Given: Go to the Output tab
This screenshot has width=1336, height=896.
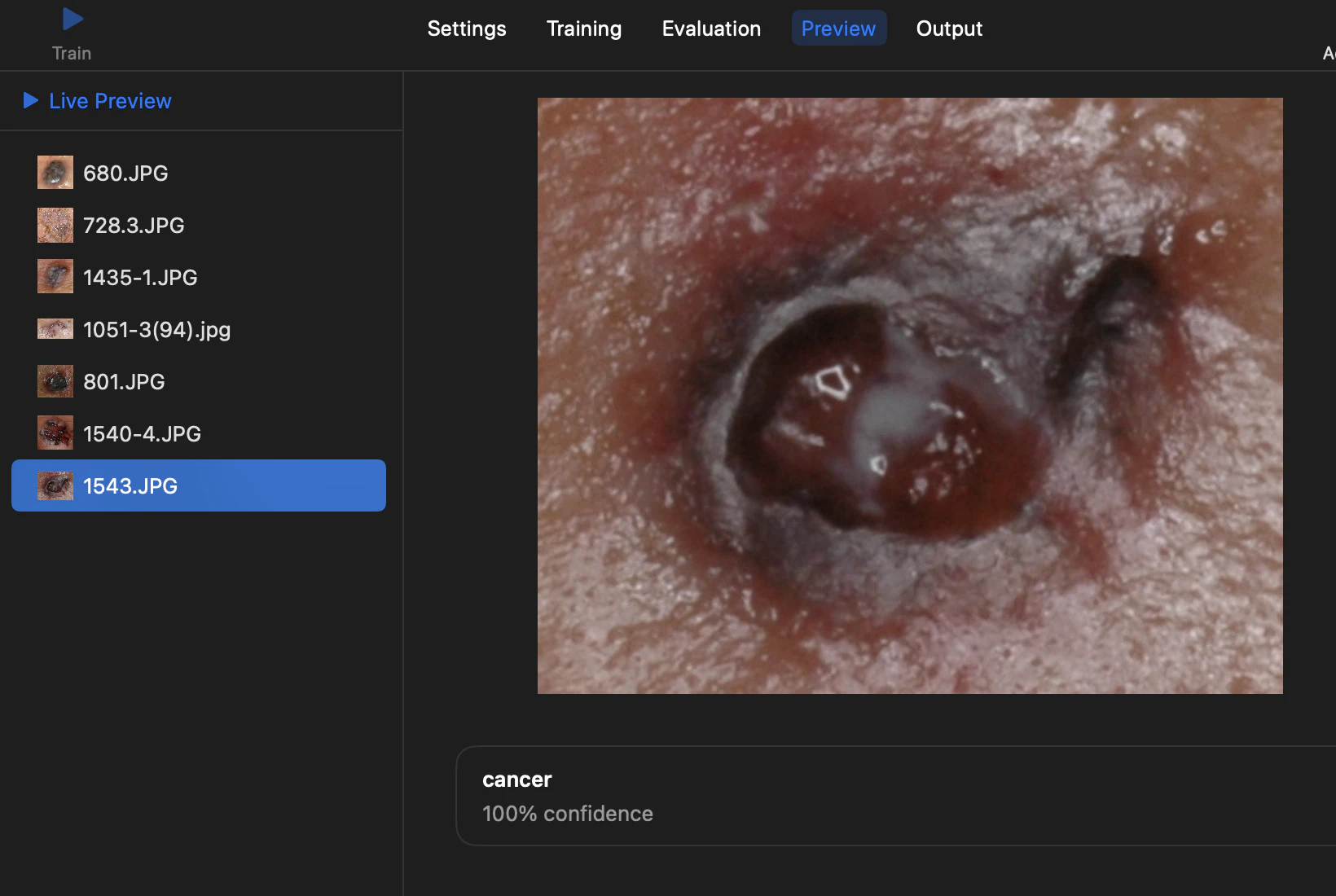Looking at the screenshot, I should point(949,29).
